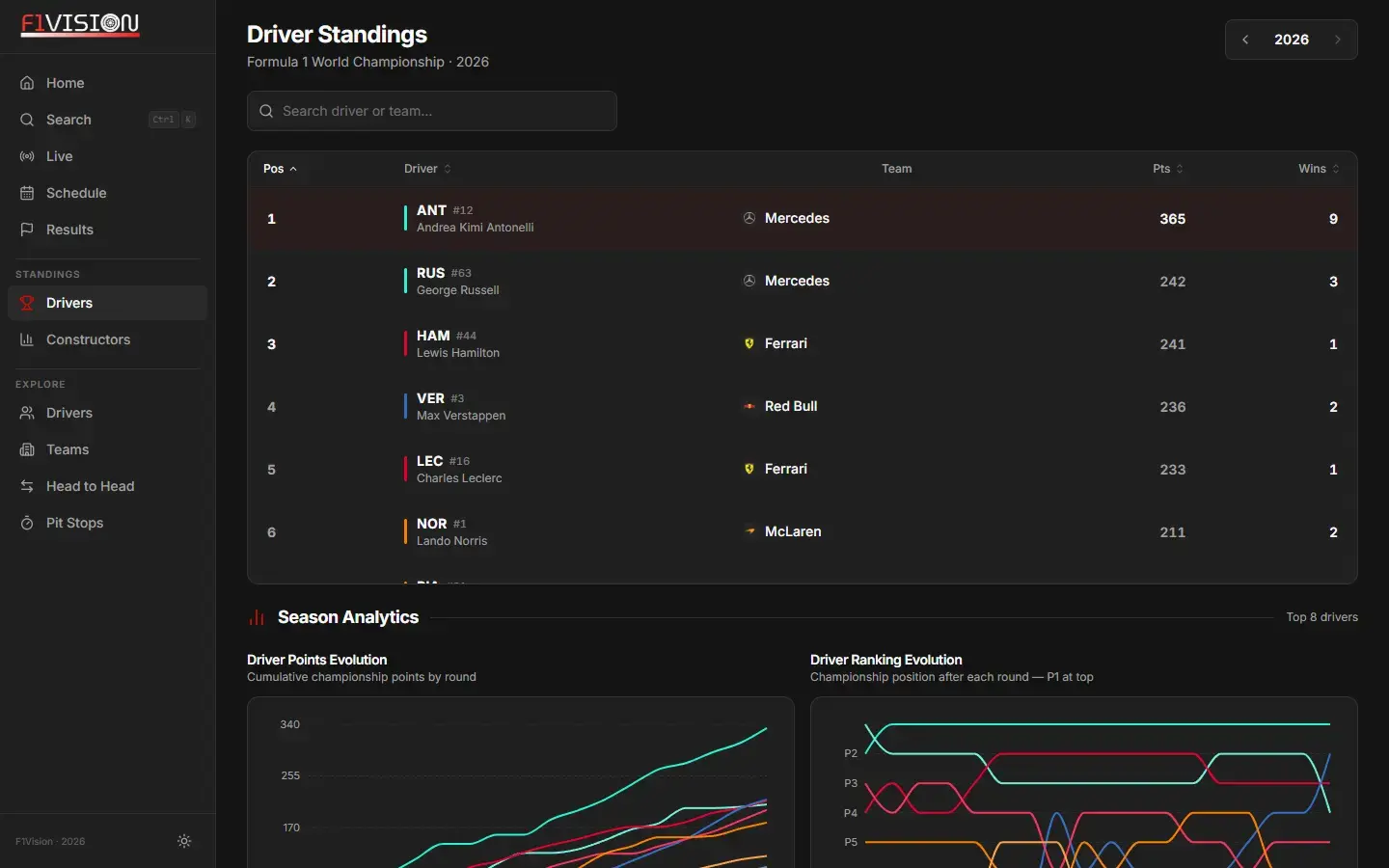
Task: Click the F1Vision logo
Action: 80,24
